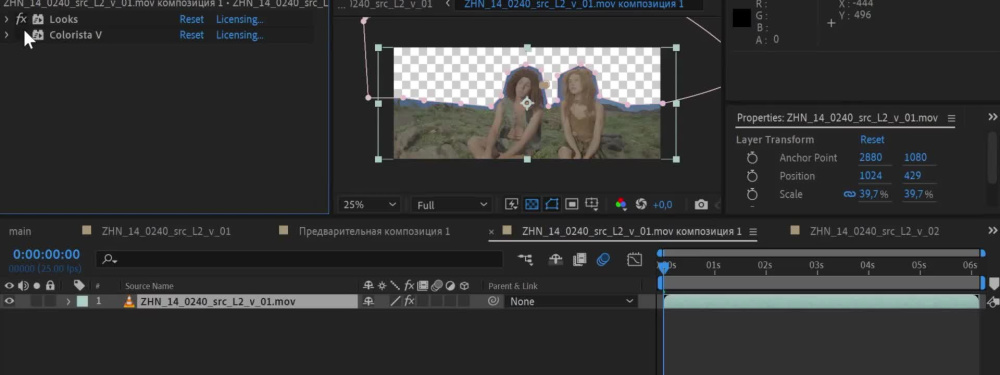Adjust the exposure value +0,0
Viewport: 1000px width, 375px height.
(662, 205)
